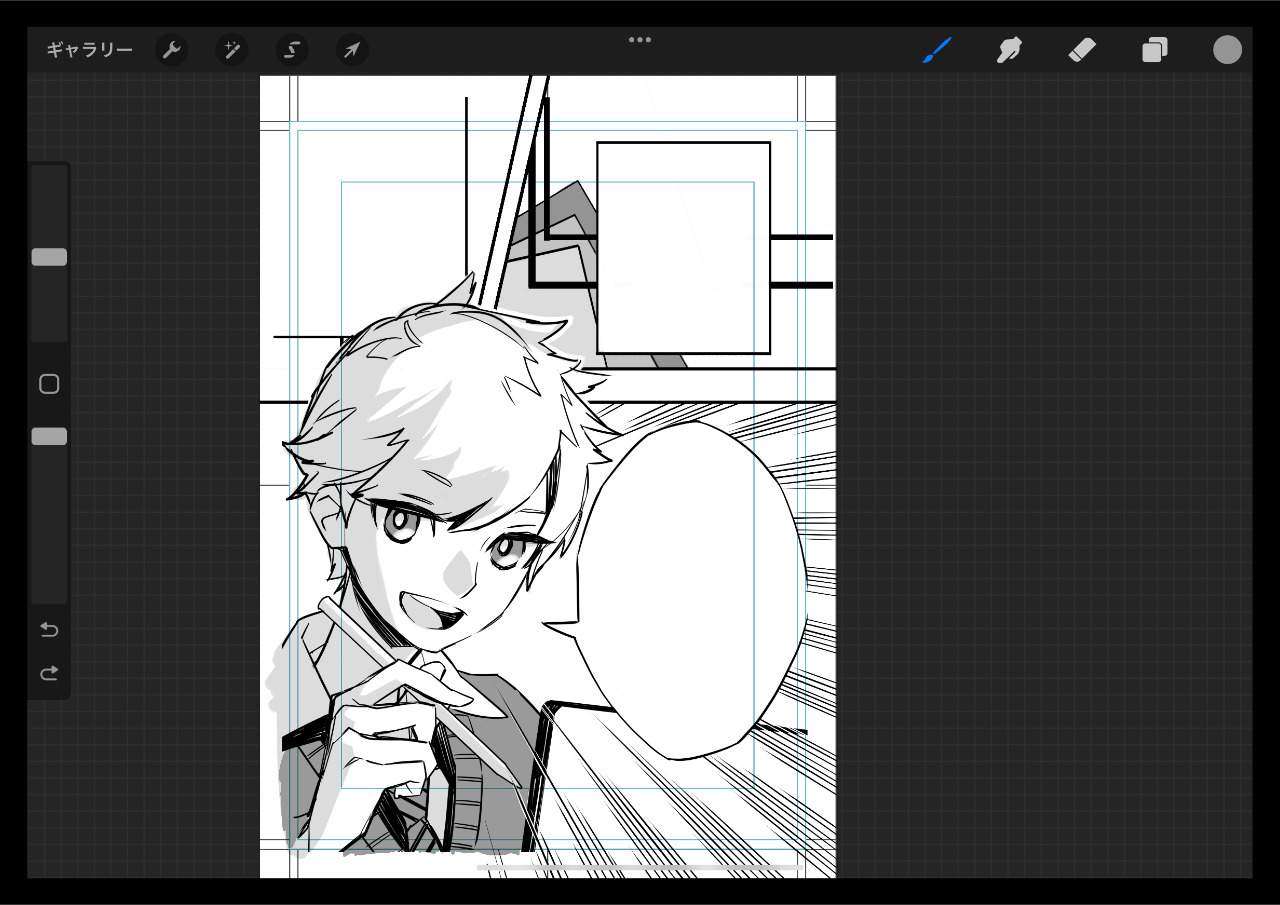Tap the large oval speech bubble on canvas

tap(690, 590)
